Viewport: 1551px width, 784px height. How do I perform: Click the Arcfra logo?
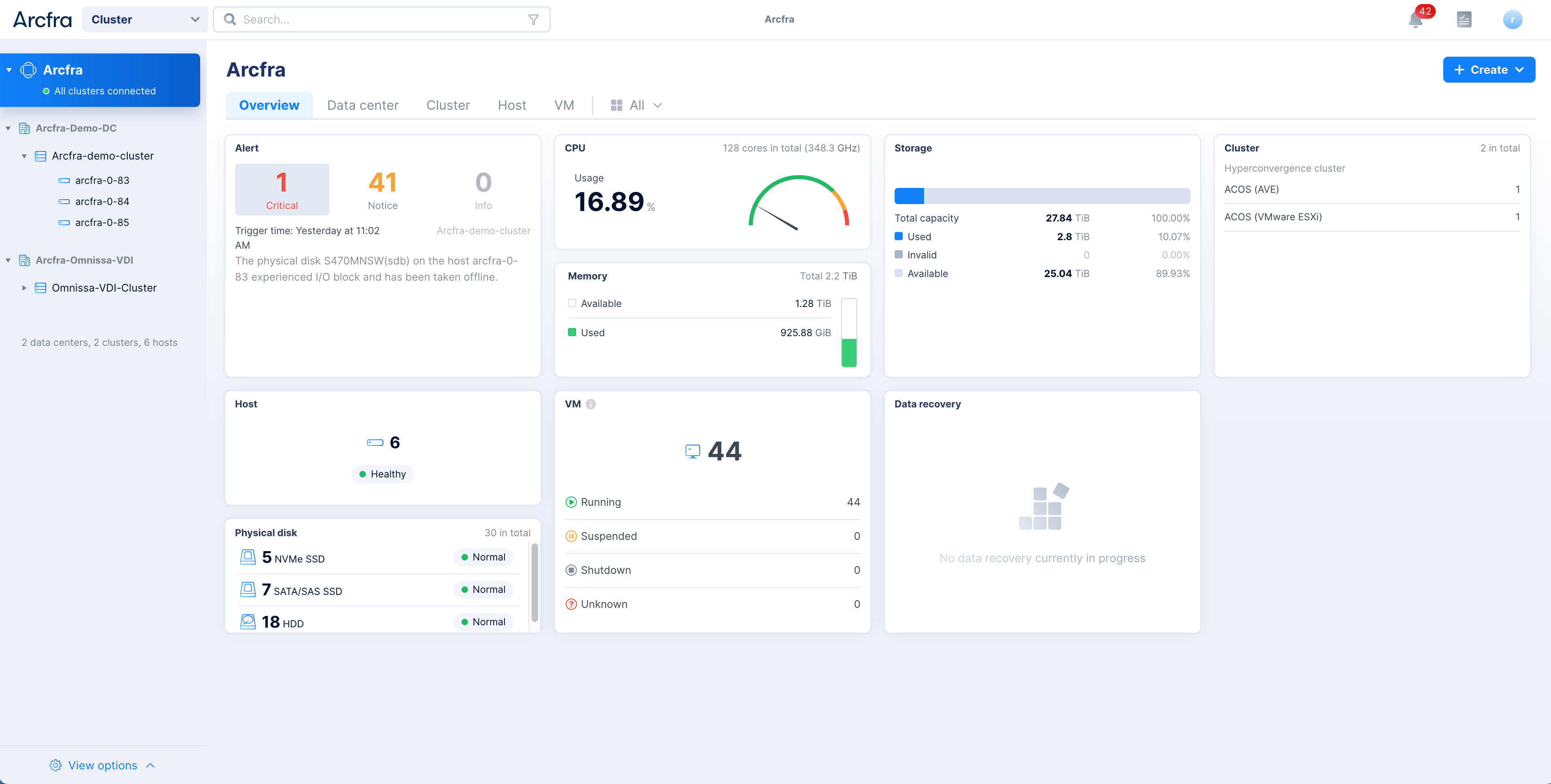pyautogui.click(x=42, y=20)
